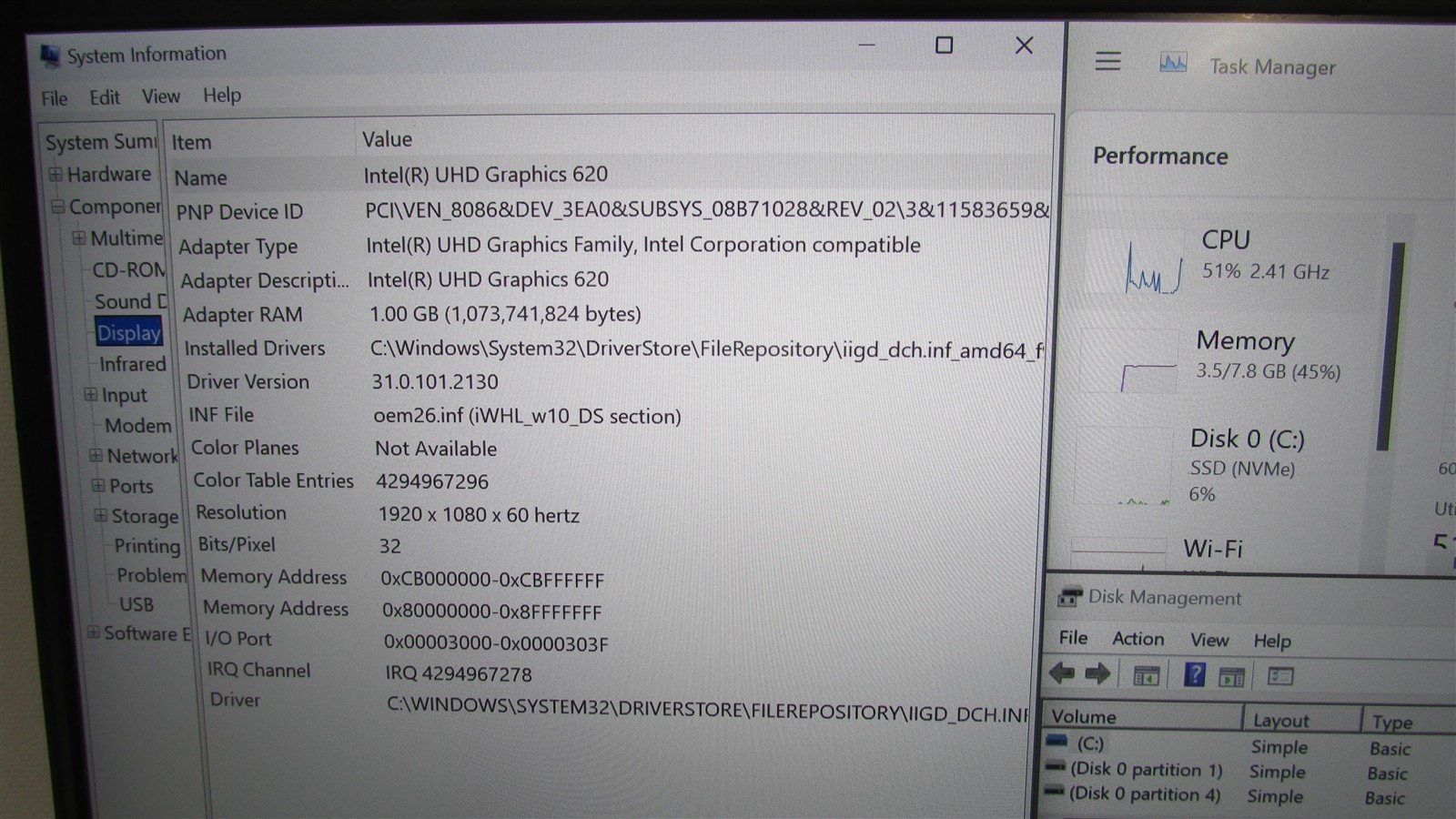Click Back arrow in Disk Management toolbar

(x=1061, y=673)
